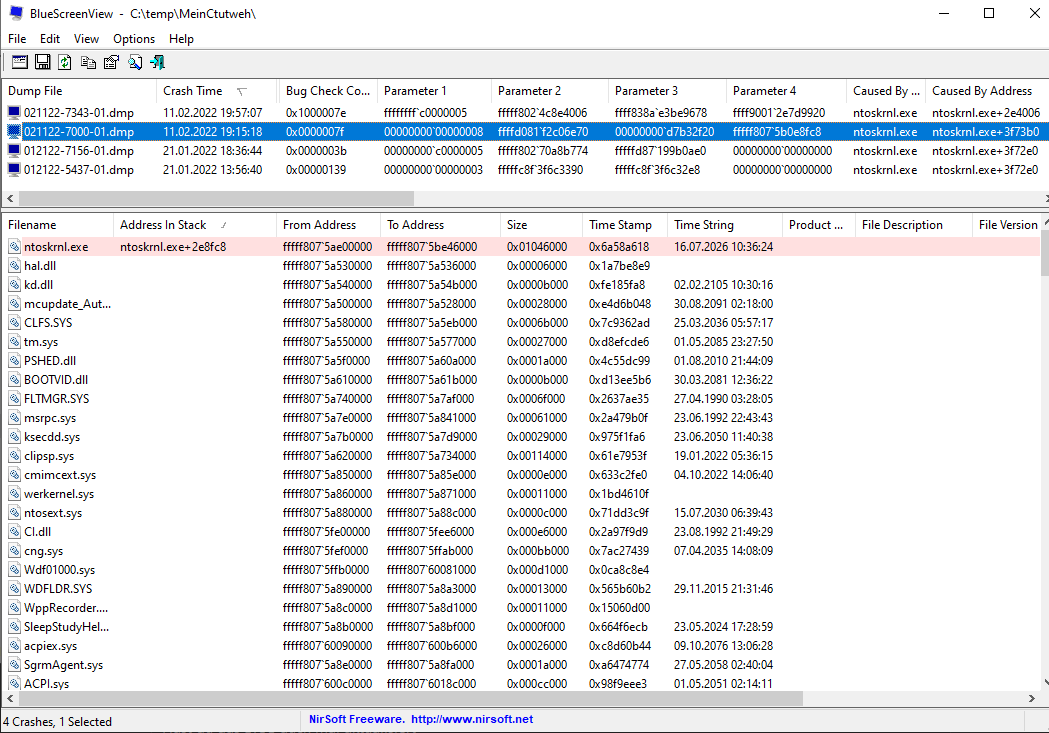Select the acpiex.sys driver row
This screenshot has width=1049, height=733.
point(522,646)
